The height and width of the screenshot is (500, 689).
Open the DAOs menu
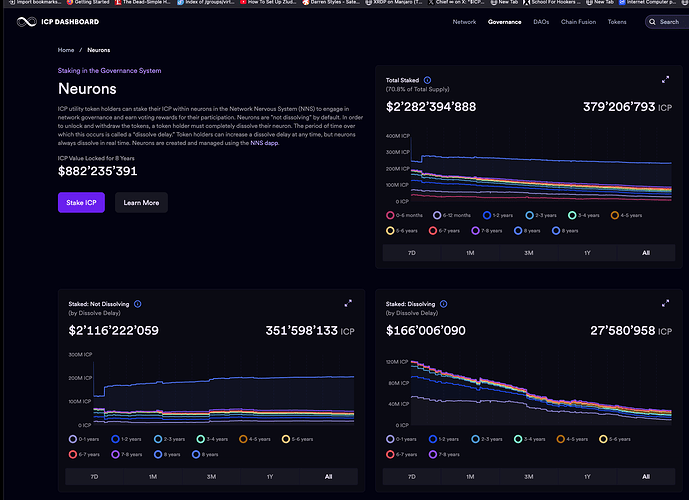[x=541, y=22]
